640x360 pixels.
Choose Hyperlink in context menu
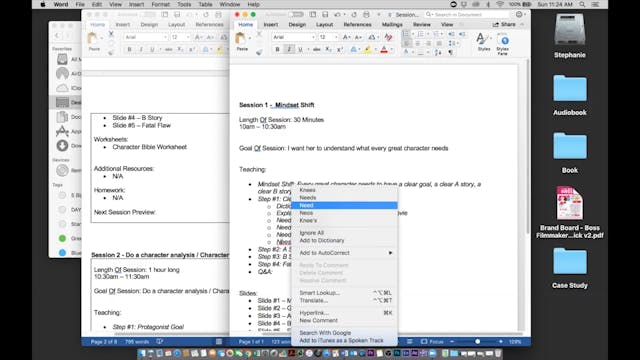(344, 313)
